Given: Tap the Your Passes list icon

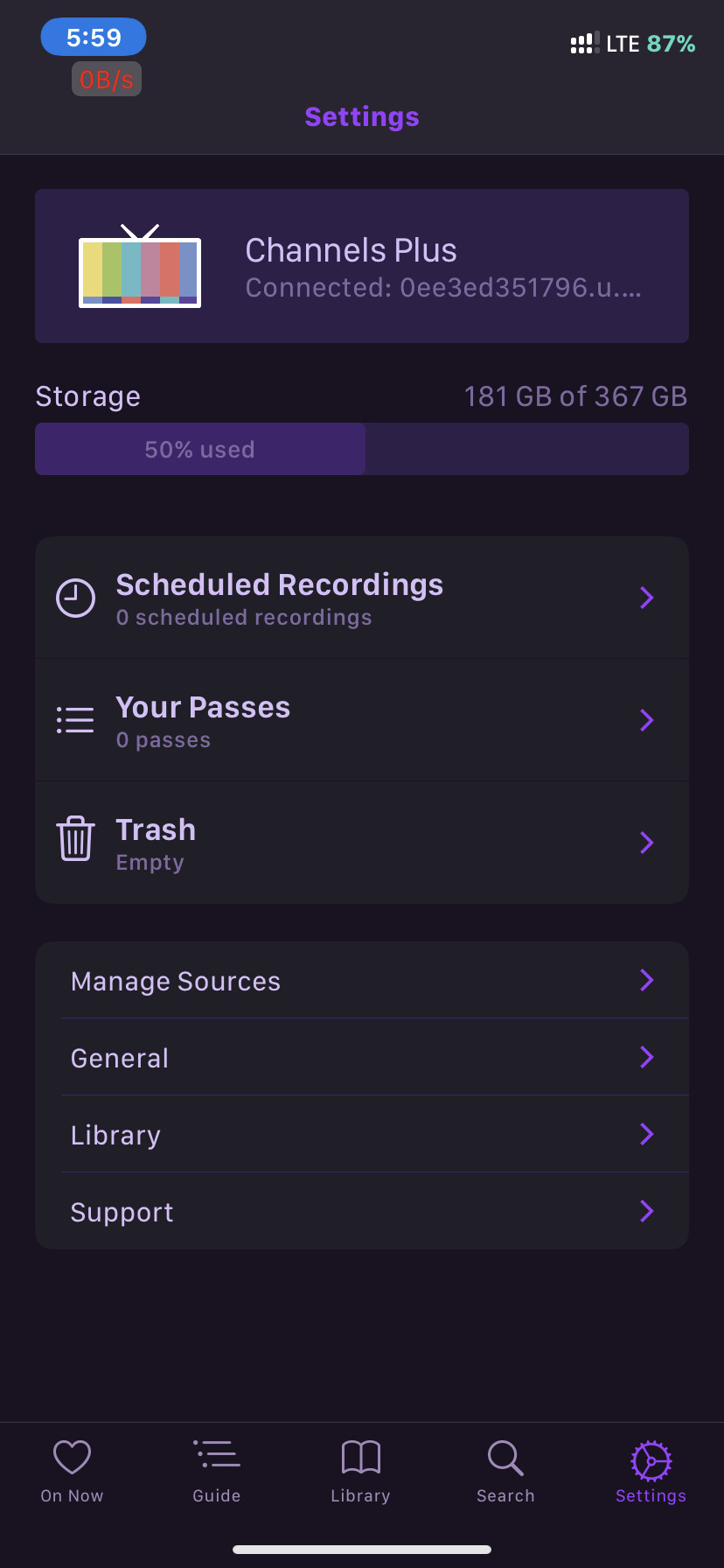Looking at the screenshot, I should (x=76, y=720).
